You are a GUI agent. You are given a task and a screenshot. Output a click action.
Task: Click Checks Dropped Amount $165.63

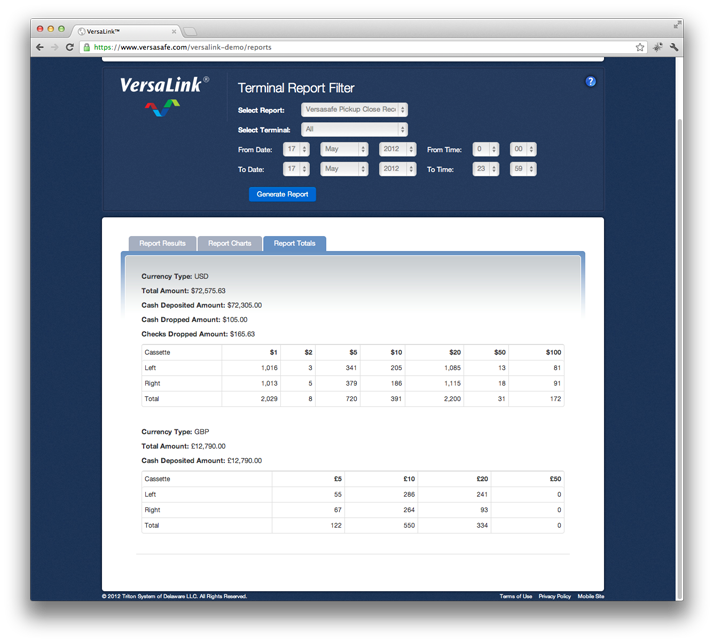242,334
